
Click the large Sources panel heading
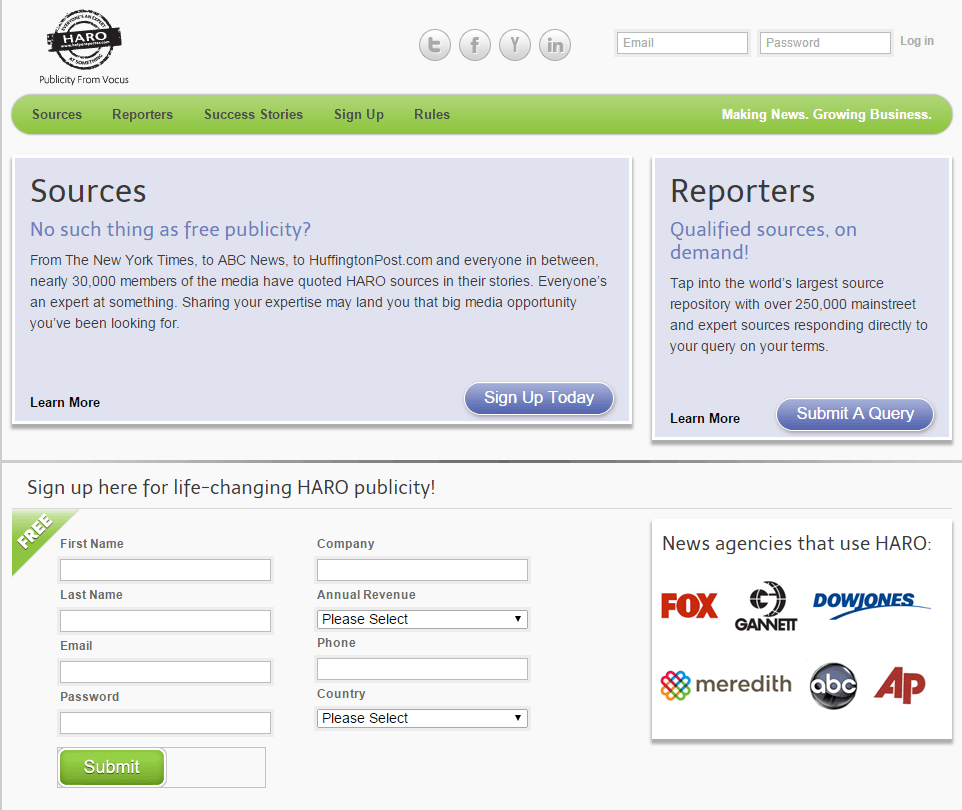(88, 191)
